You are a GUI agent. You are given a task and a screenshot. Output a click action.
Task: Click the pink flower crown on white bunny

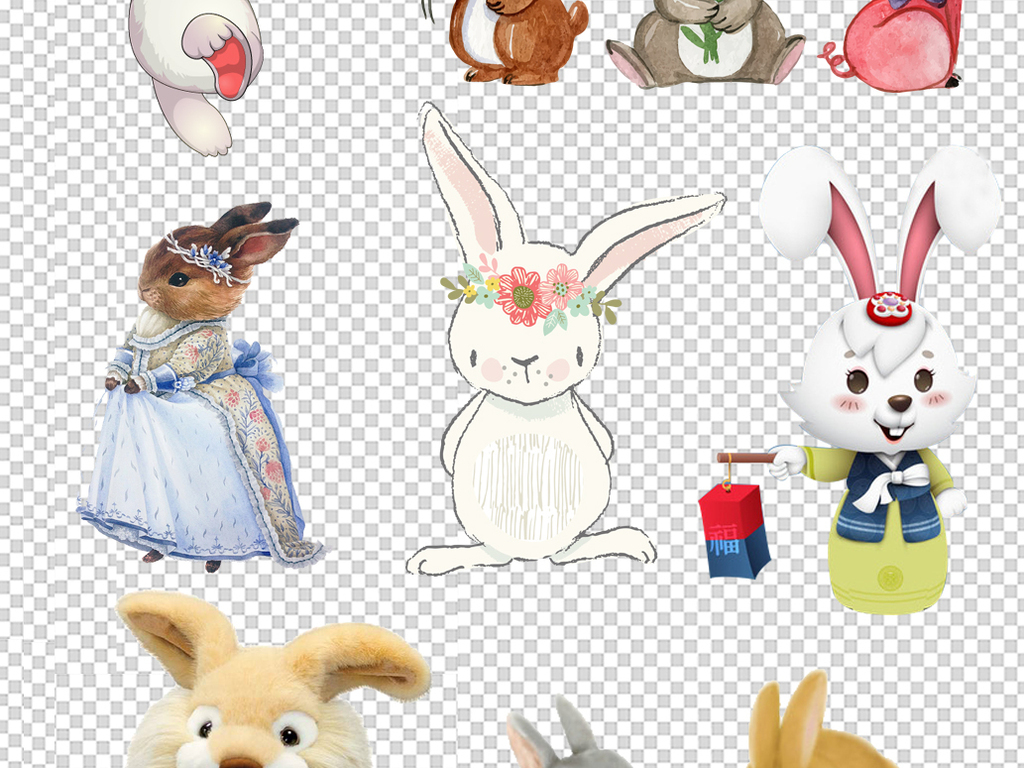[530, 294]
